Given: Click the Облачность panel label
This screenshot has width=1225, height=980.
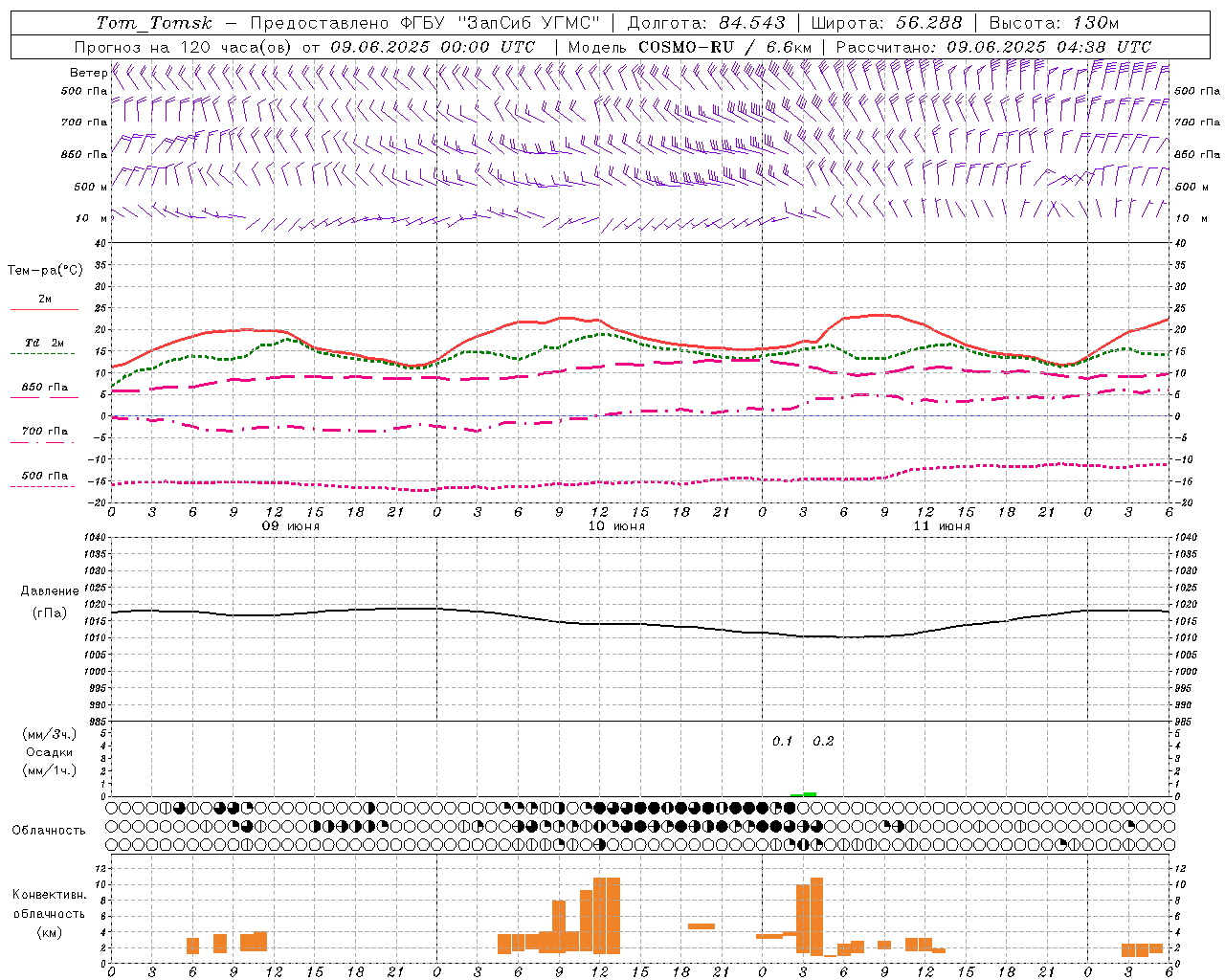Looking at the screenshot, I should tap(49, 831).
